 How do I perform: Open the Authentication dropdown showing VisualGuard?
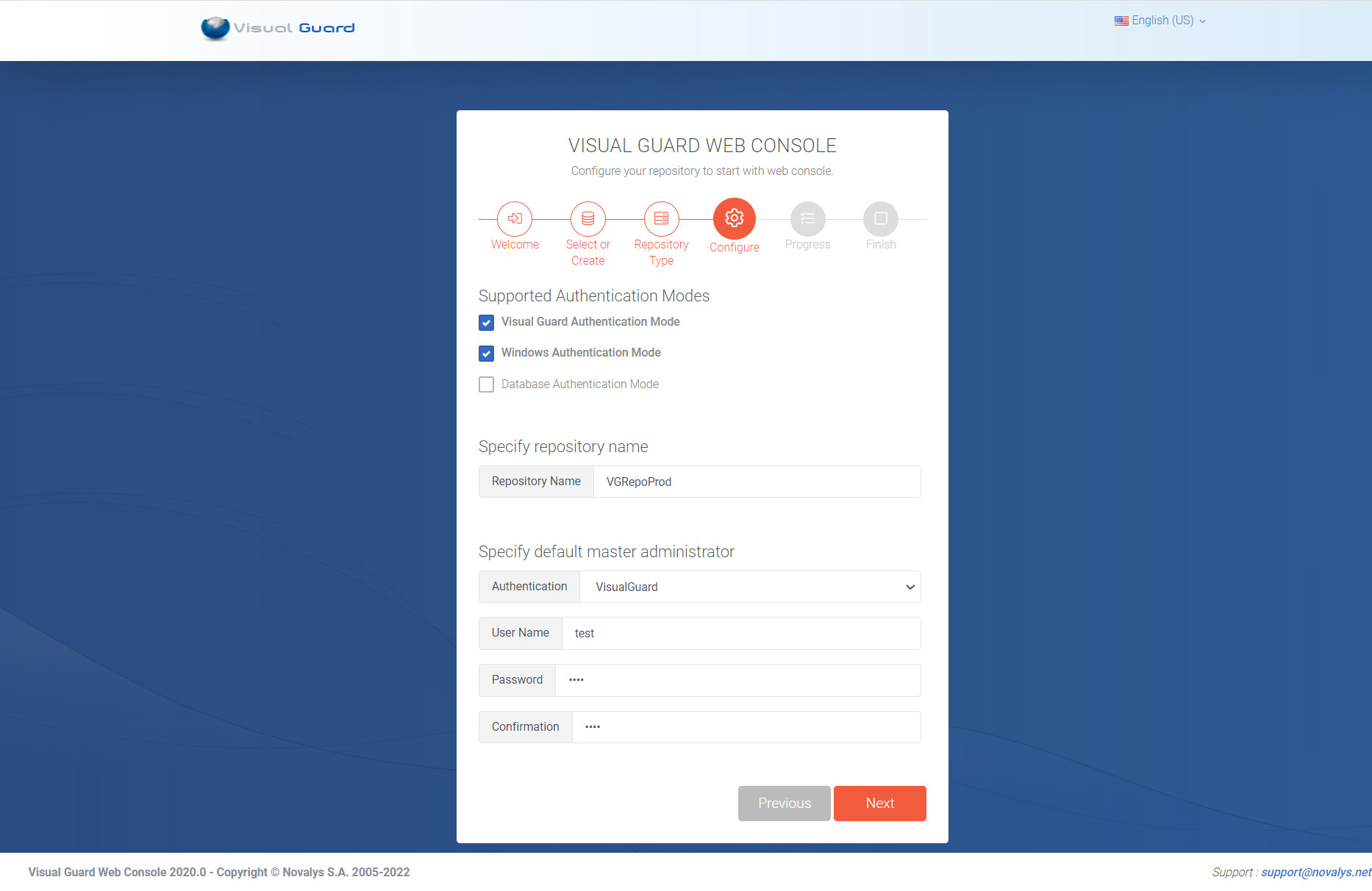click(x=750, y=587)
